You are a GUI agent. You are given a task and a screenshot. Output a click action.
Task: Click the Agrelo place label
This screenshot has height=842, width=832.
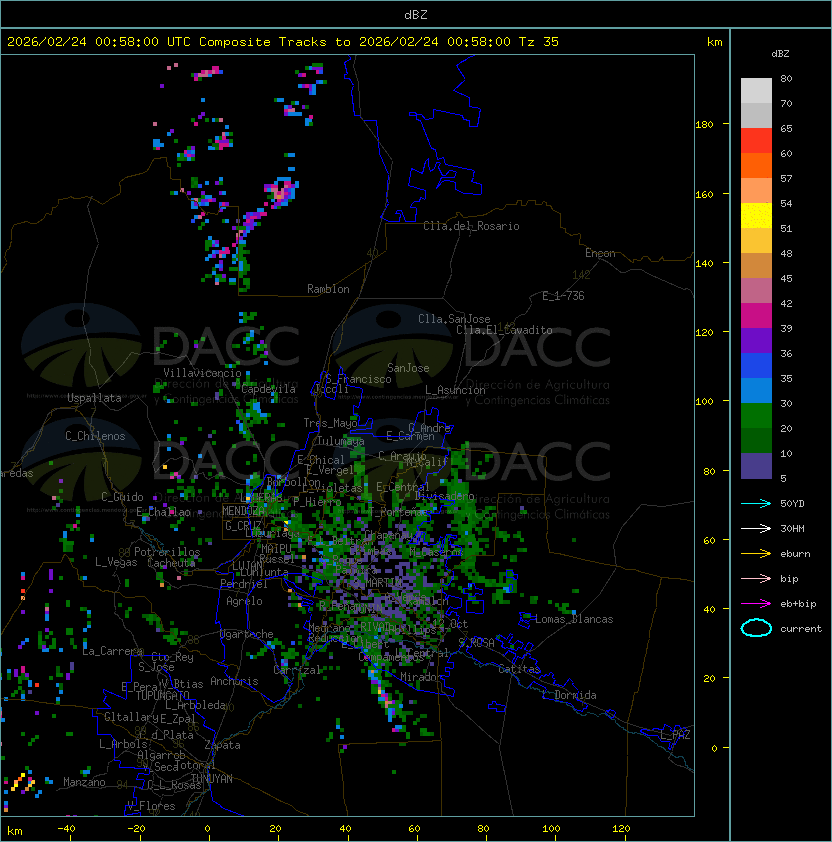[244, 601]
